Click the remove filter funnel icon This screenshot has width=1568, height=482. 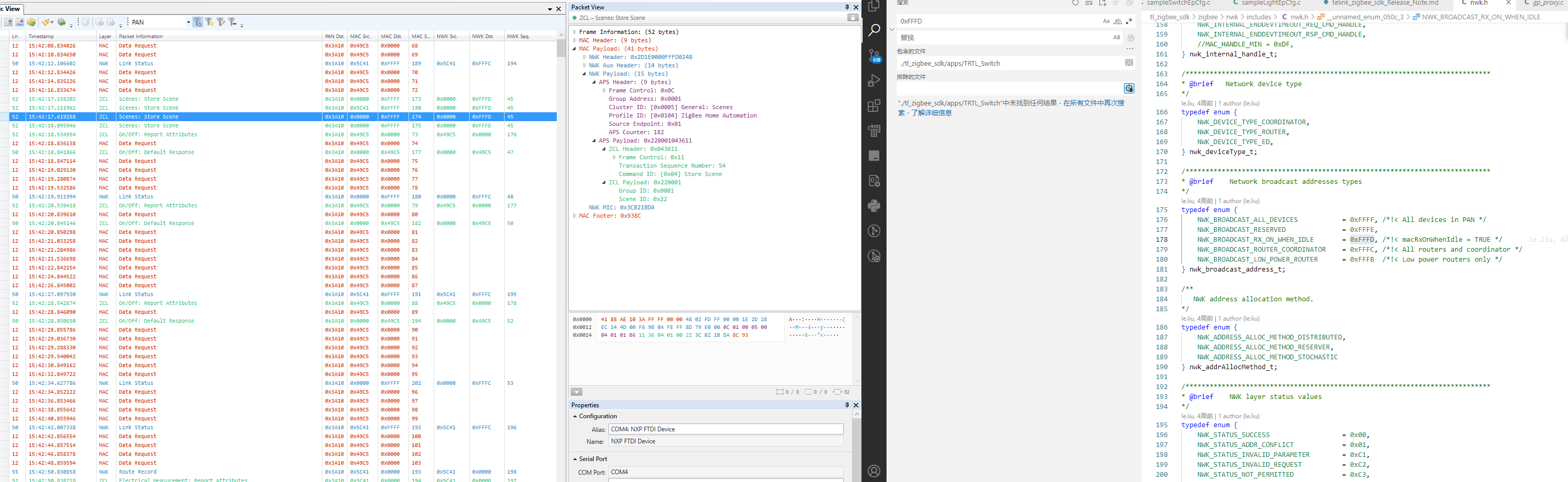(233, 22)
